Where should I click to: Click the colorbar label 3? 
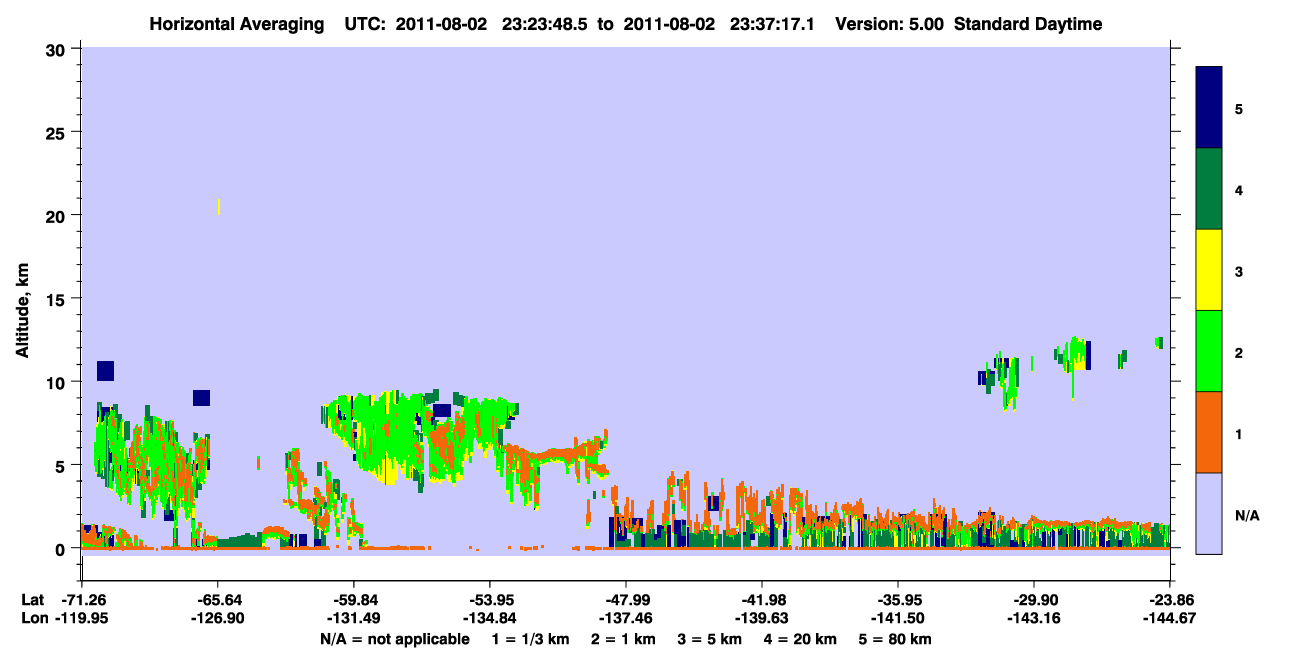point(1239,271)
